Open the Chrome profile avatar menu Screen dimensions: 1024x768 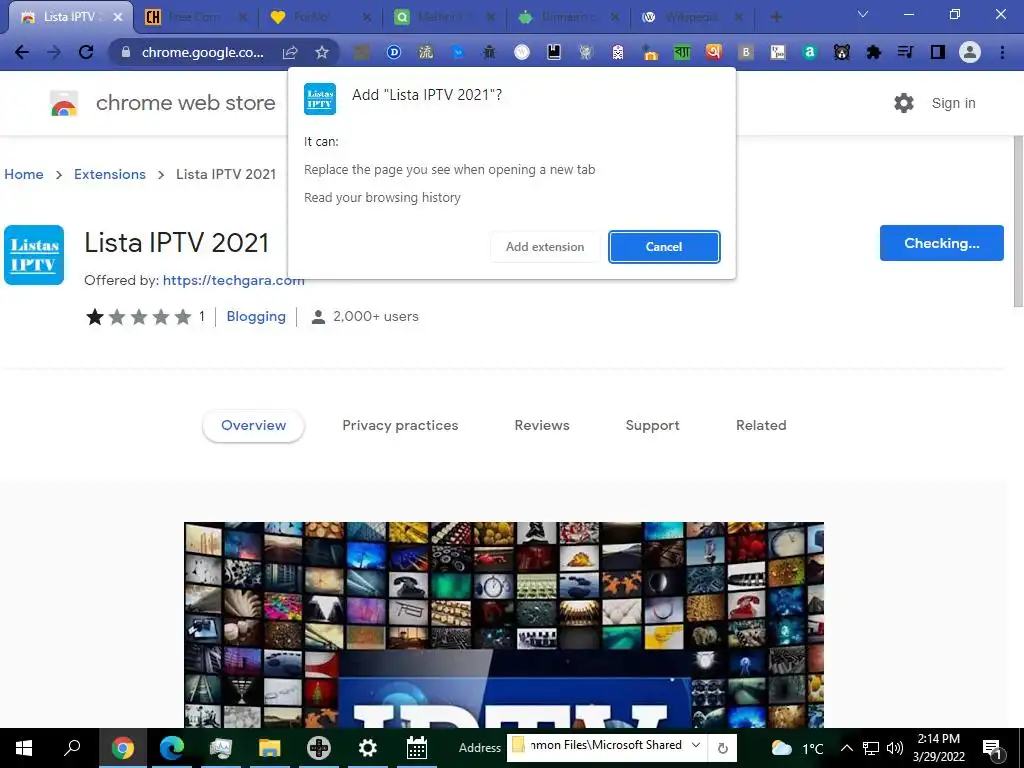click(970, 52)
